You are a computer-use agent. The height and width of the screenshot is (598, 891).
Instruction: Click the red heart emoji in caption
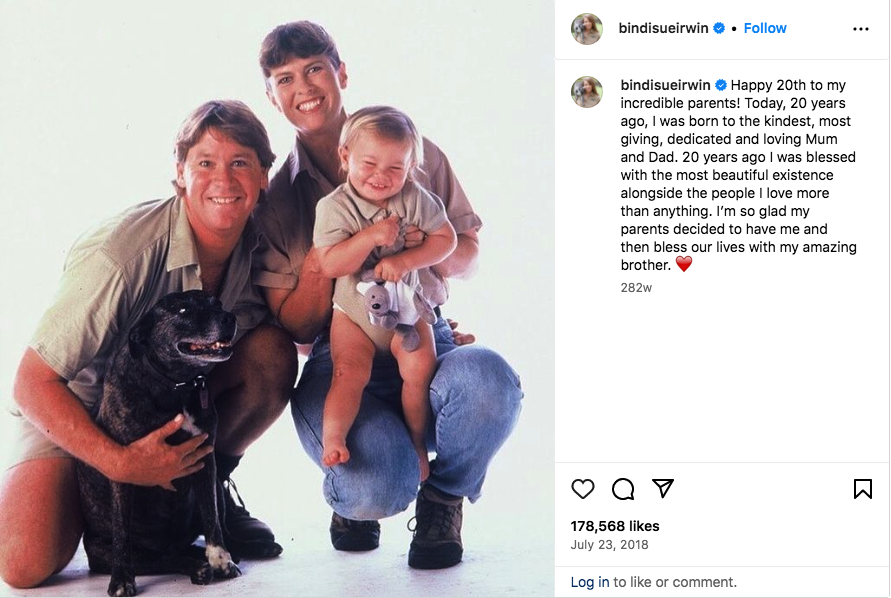(x=684, y=264)
